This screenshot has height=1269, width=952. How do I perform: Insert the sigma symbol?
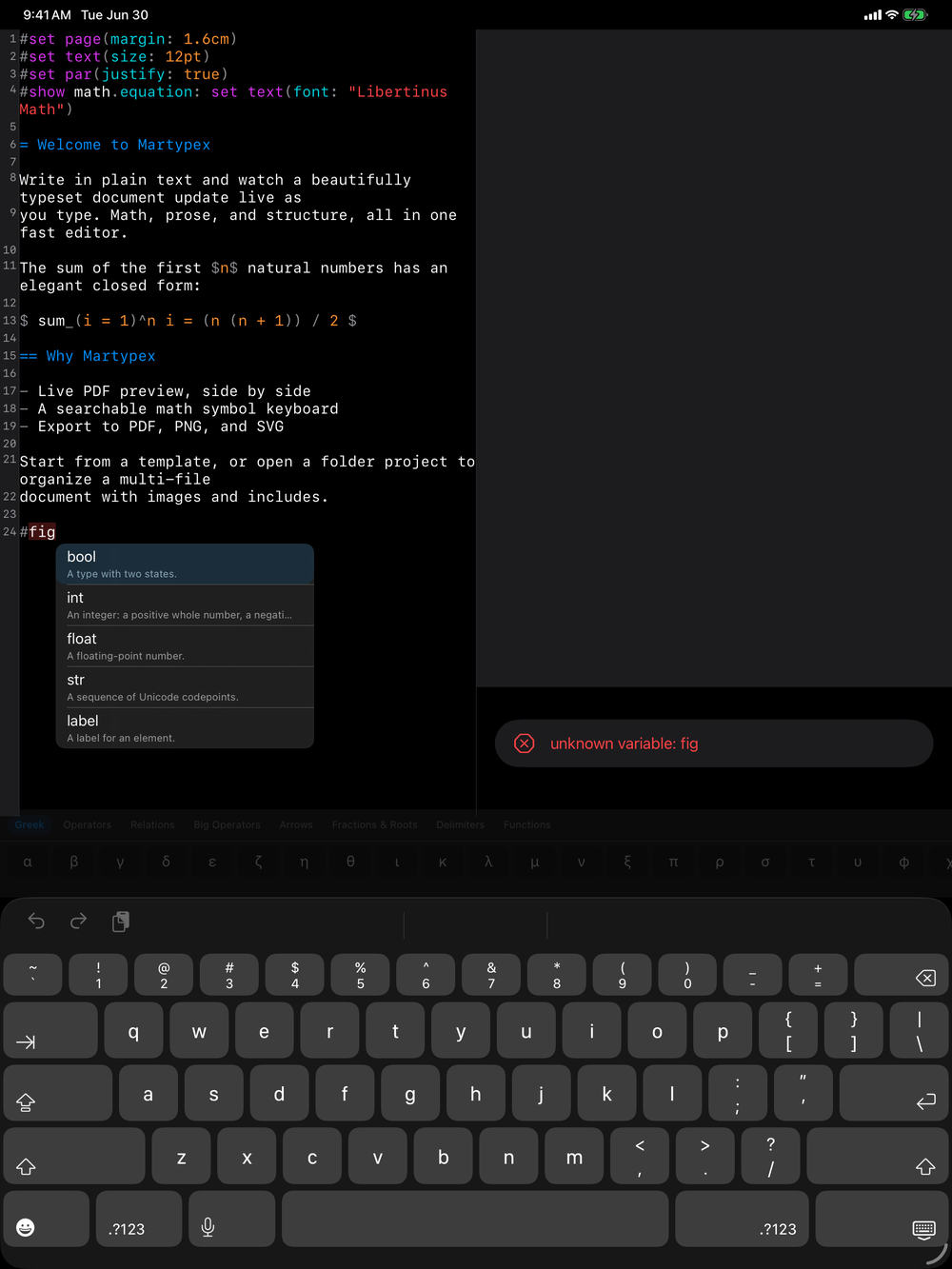pos(765,862)
